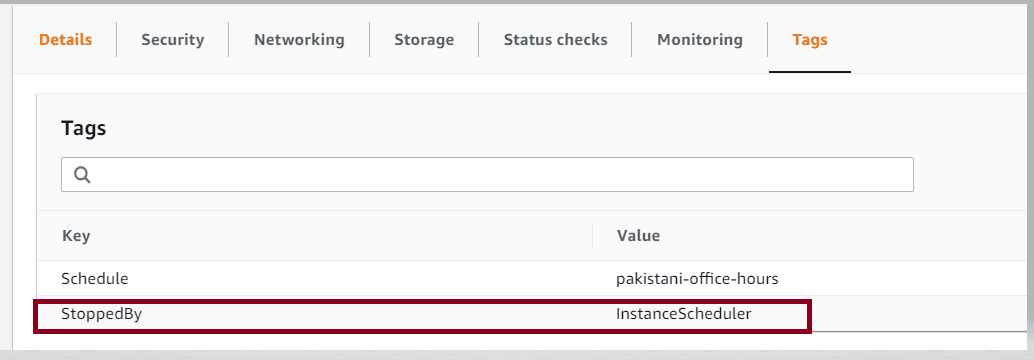Viewport: 1034px width, 360px height.
Task: Switch to the Details tab
Action: click(x=65, y=40)
